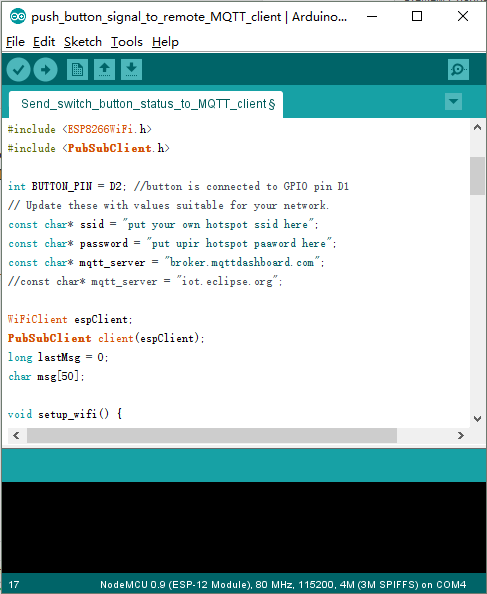Open the File menu
This screenshot has width=487, height=594.
click(x=16, y=42)
